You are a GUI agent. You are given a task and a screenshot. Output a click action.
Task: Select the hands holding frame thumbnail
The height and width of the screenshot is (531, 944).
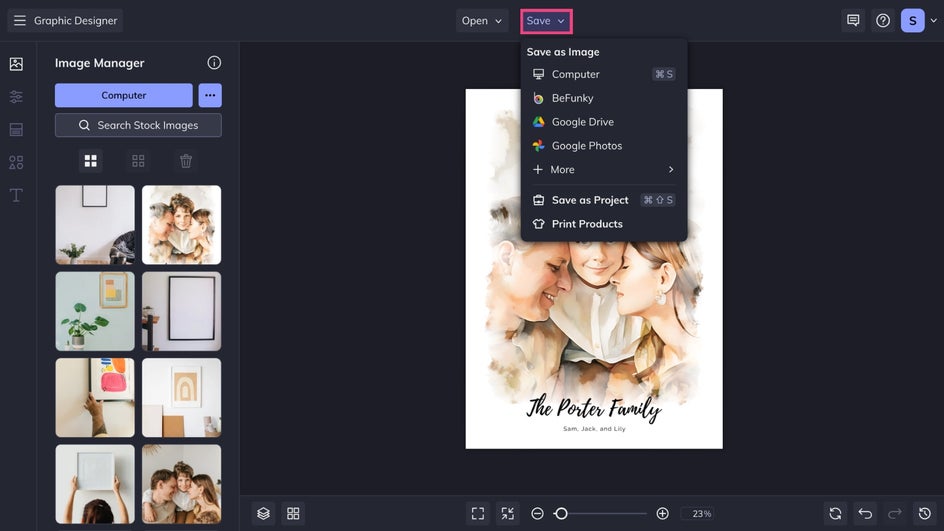95,484
